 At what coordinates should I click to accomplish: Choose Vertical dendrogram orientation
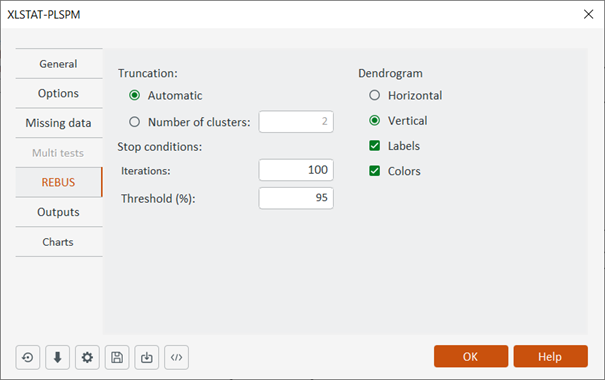(x=374, y=121)
